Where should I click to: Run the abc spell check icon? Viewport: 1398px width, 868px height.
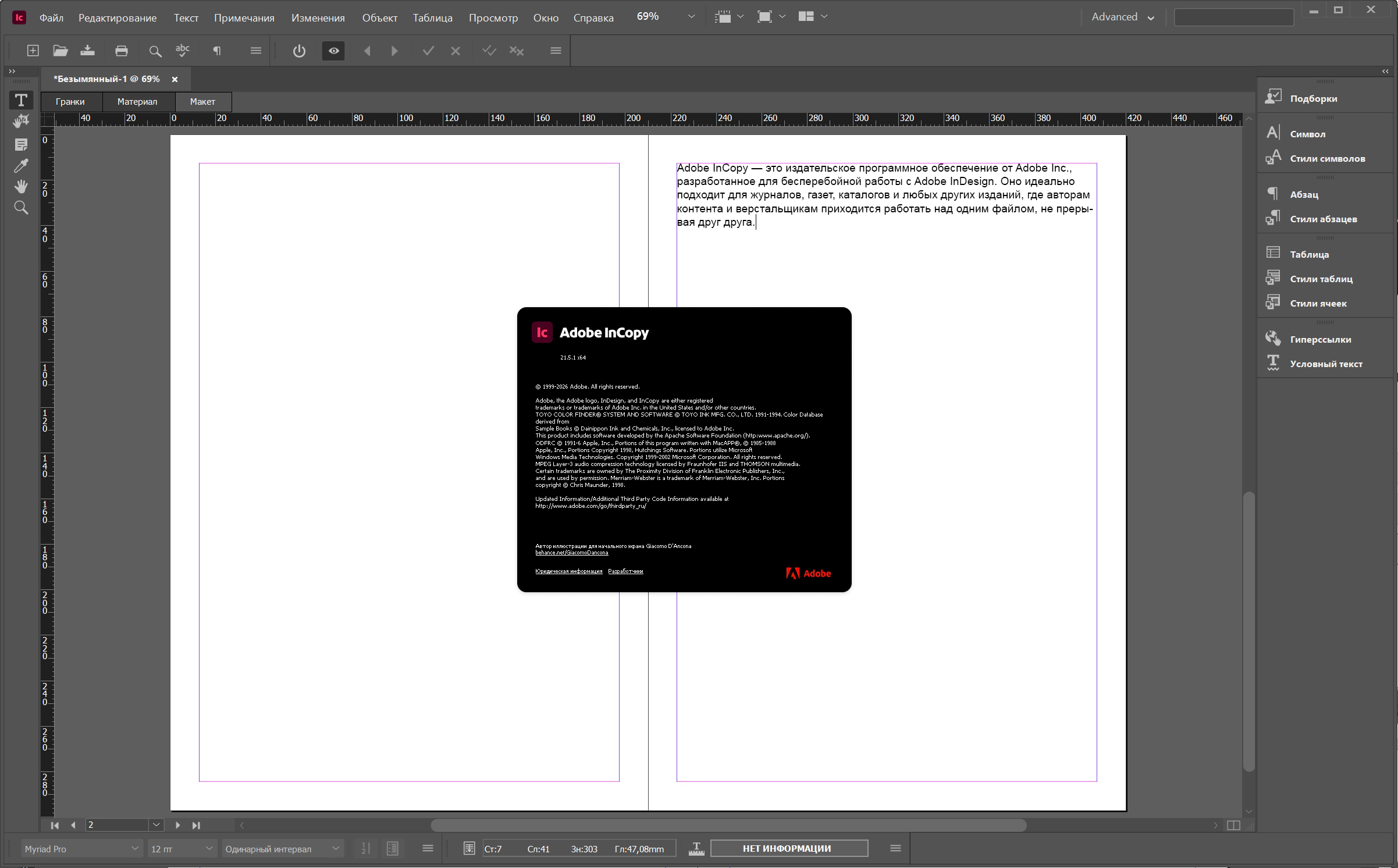tap(183, 51)
